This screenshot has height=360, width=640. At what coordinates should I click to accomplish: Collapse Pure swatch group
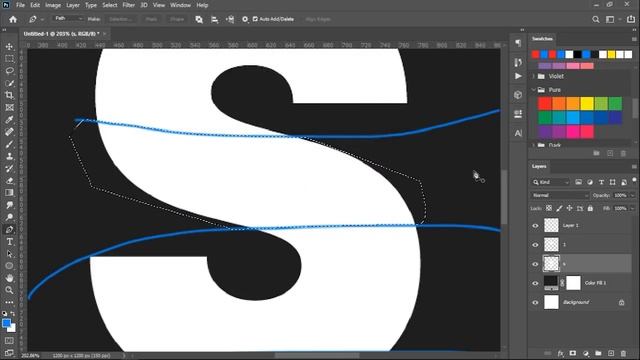coord(533,90)
